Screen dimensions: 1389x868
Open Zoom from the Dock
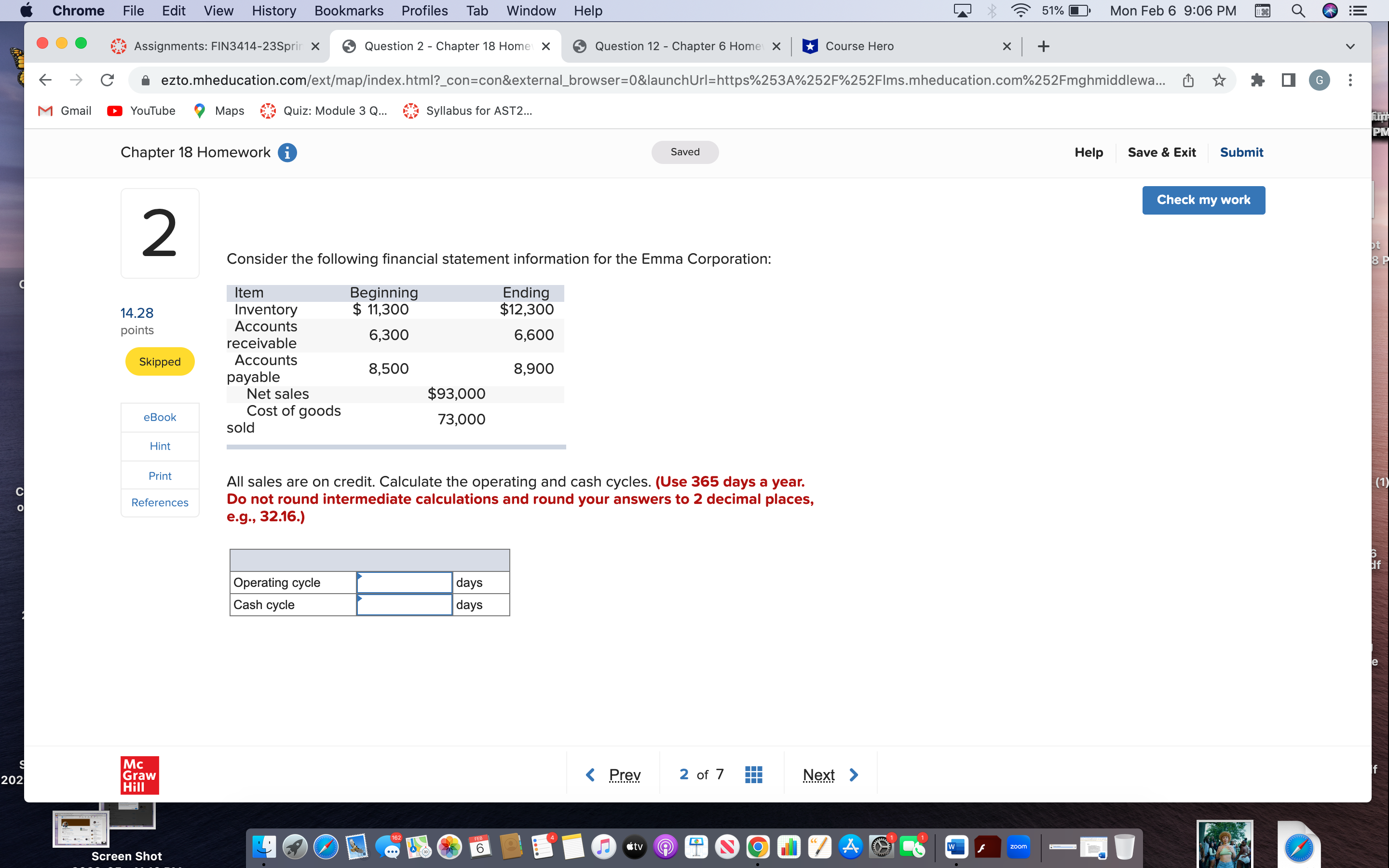1018,846
